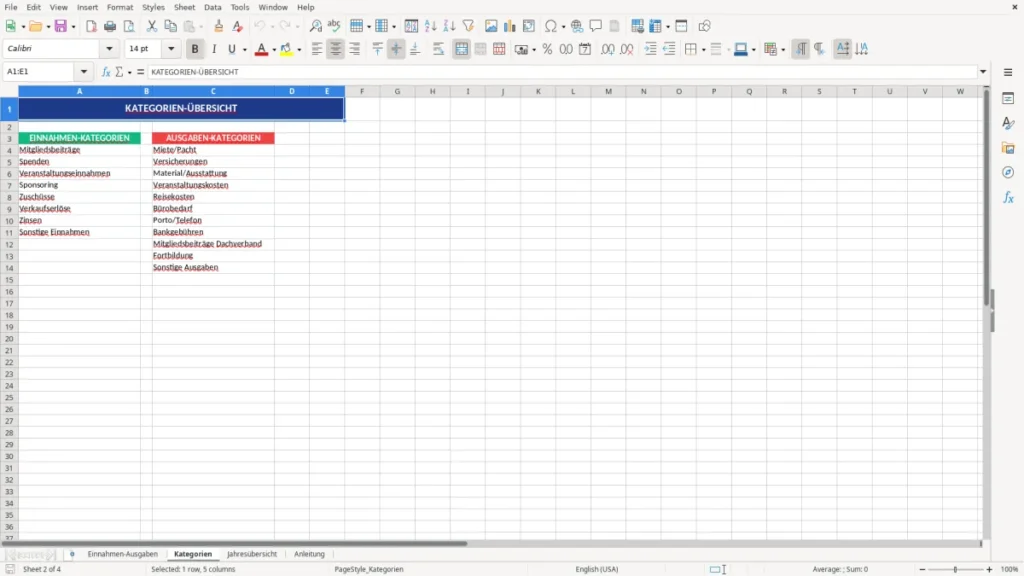The width and height of the screenshot is (1024, 576).
Task: Add a decimal place
Action: coord(607,49)
